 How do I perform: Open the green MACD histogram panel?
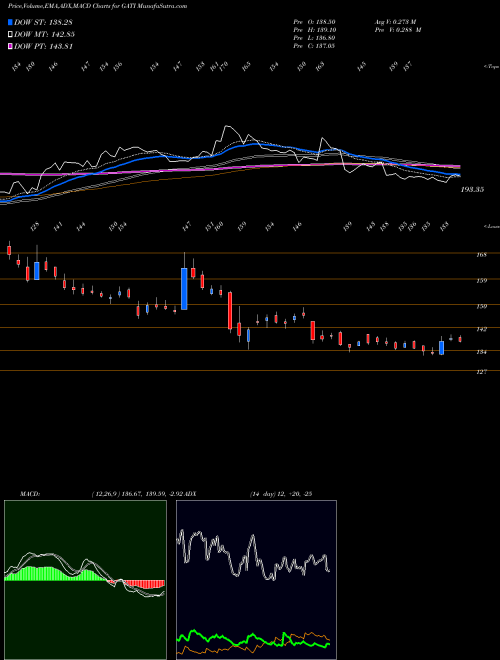(x=85, y=580)
